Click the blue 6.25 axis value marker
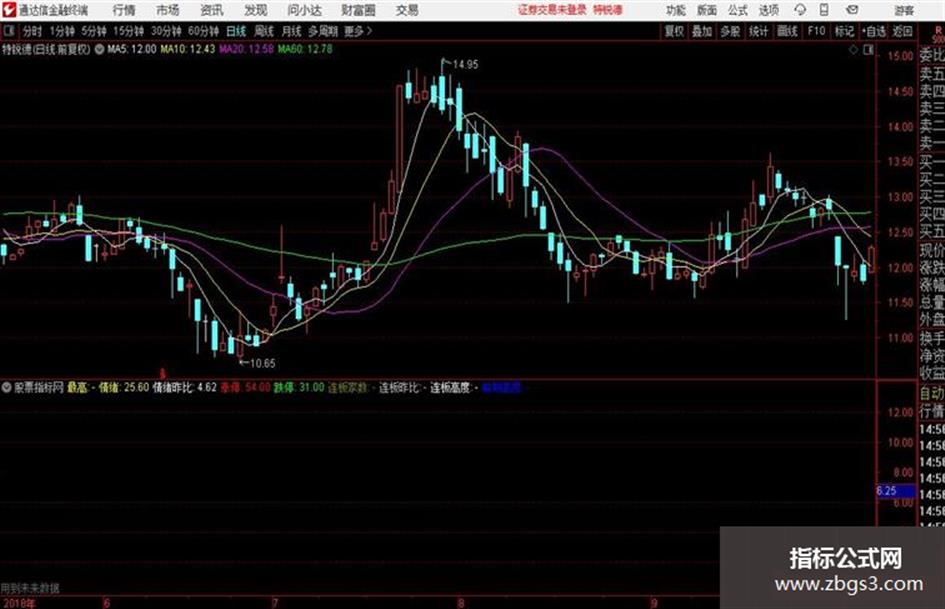The height and width of the screenshot is (609, 945). click(895, 491)
